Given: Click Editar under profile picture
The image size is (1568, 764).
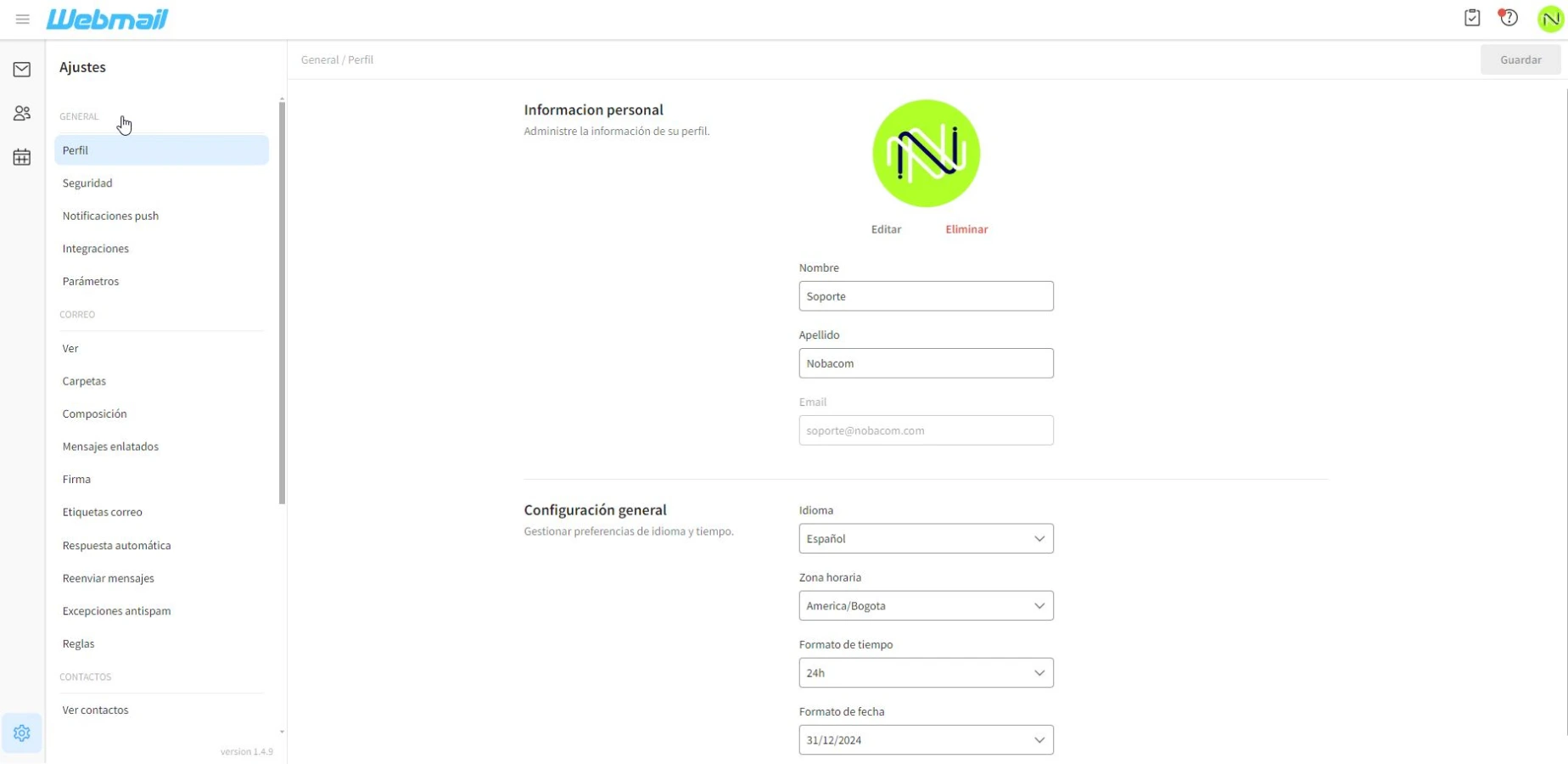Looking at the screenshot, I should tap(886, 229).
